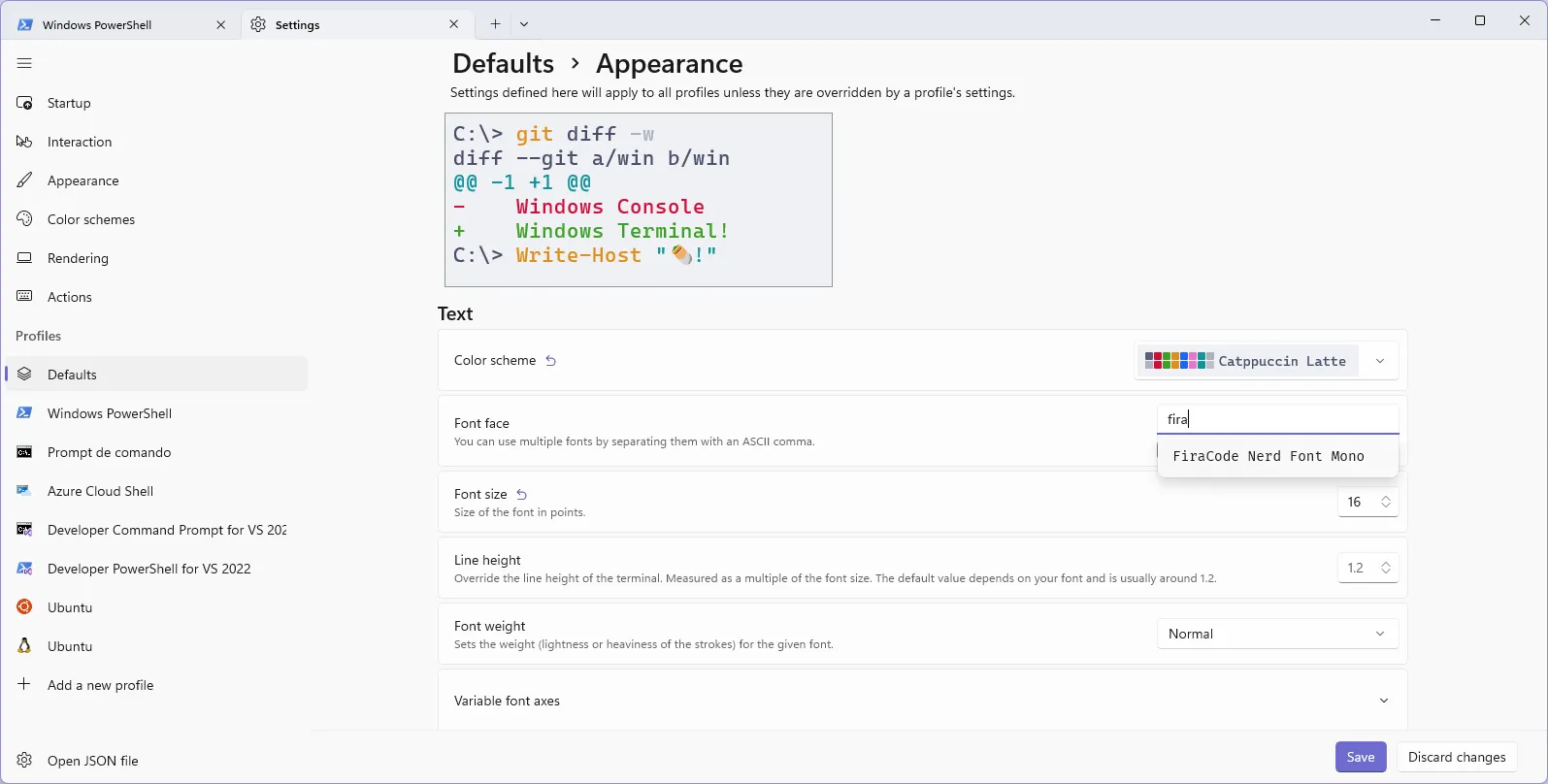Viewport: 1548px width, 784px height.
Task: Select Ubuntu profile with penguin icon
Action: point(156,646)
